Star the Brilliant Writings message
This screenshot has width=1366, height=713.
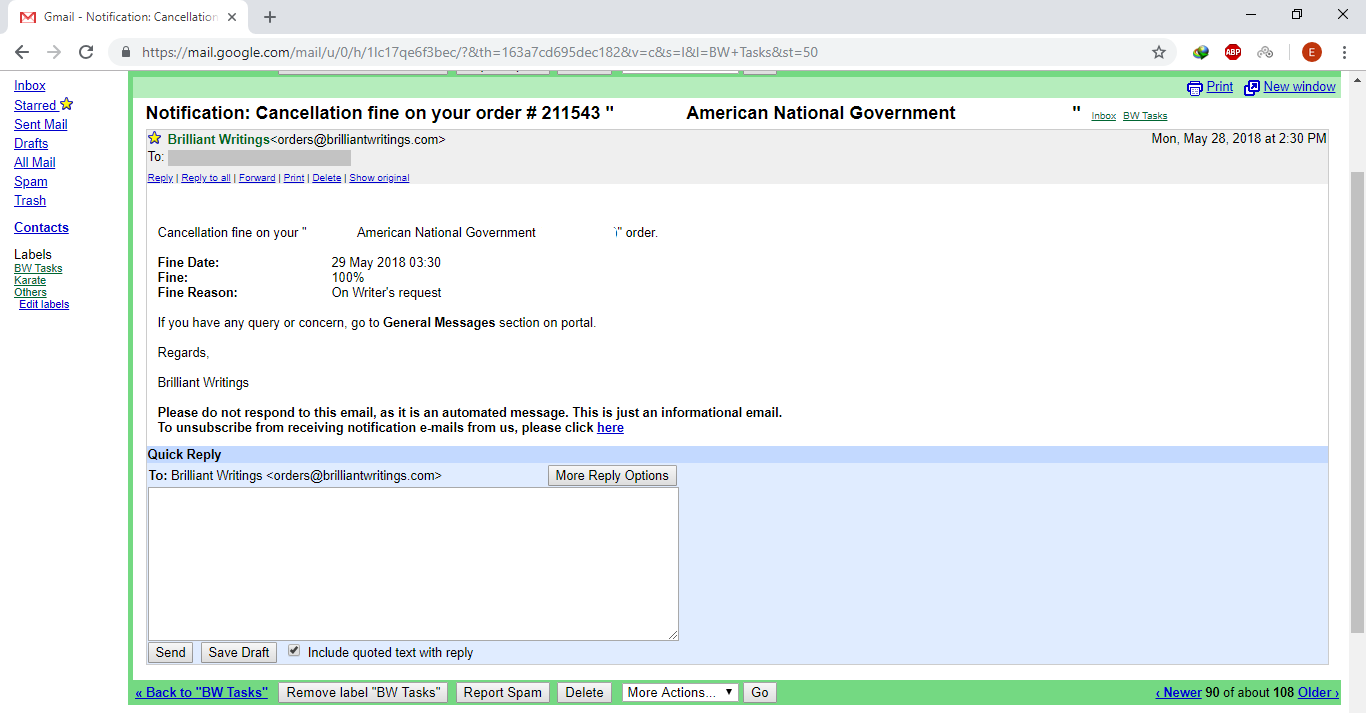(155, 138)
